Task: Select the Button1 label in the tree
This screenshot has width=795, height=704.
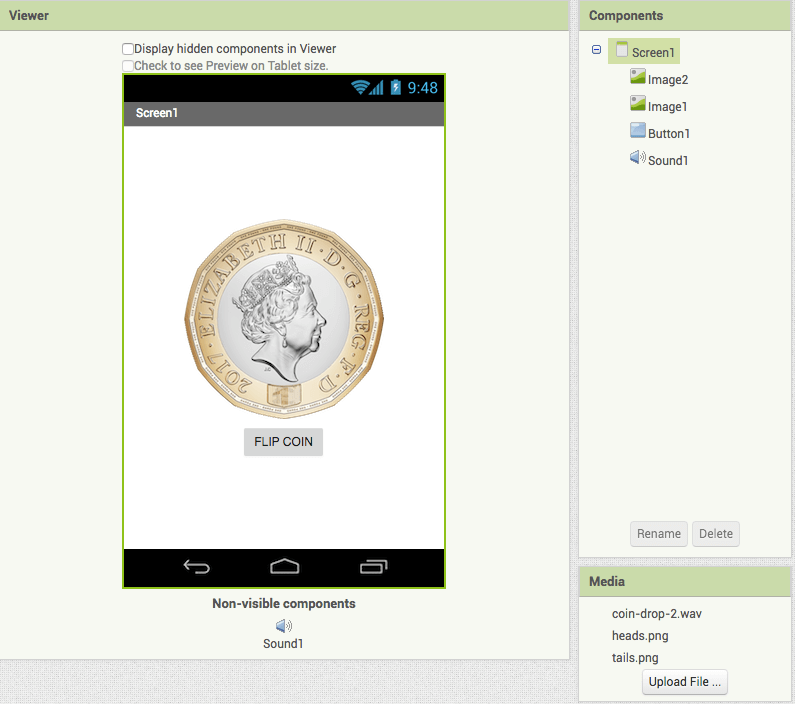Action: click(669, 133)
